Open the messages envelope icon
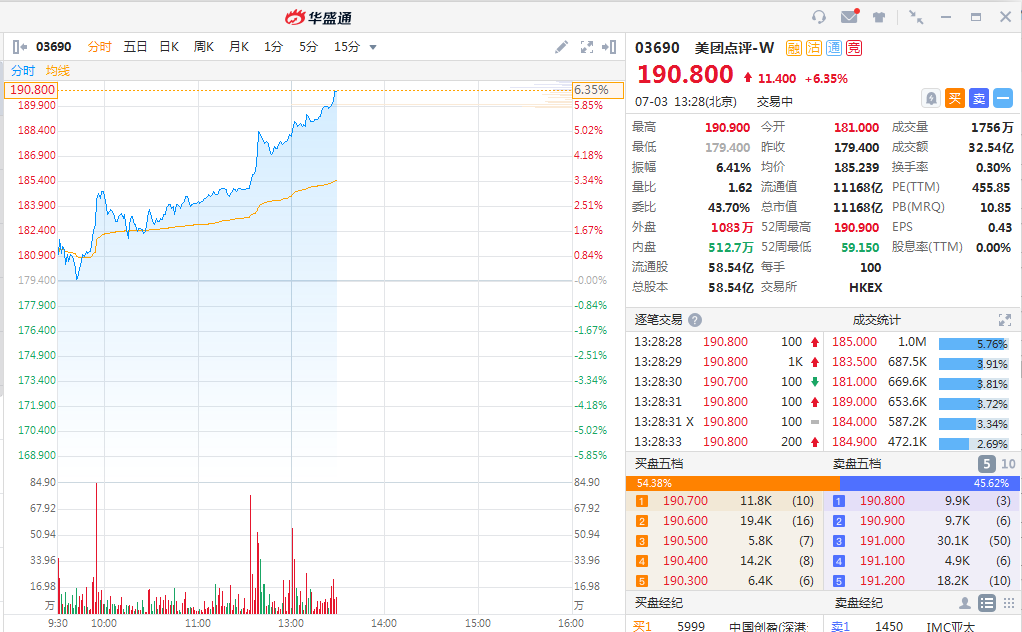Image resolution: width=1022 pixels, height=632 pixels. [x=849, y=17]
